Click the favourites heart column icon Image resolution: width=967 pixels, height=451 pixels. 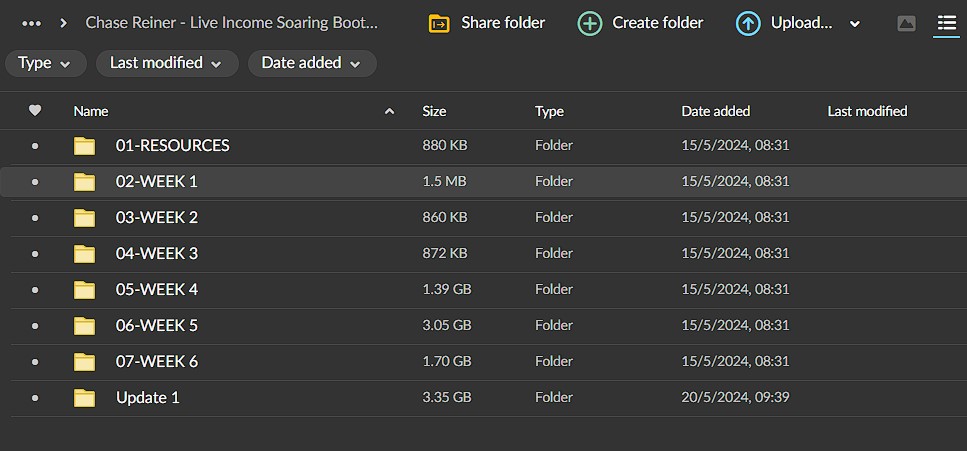[35, 111]
